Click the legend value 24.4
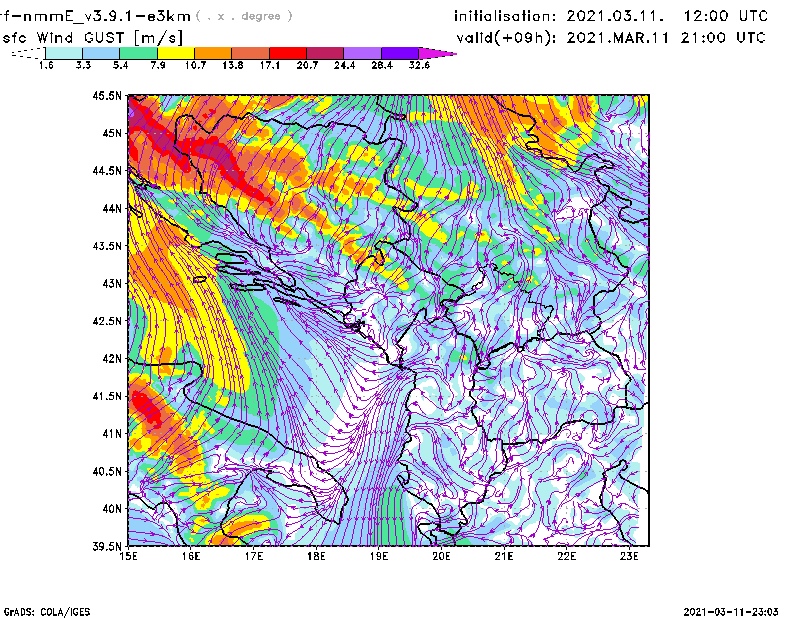The image size is (800, 618). (344, 65)
